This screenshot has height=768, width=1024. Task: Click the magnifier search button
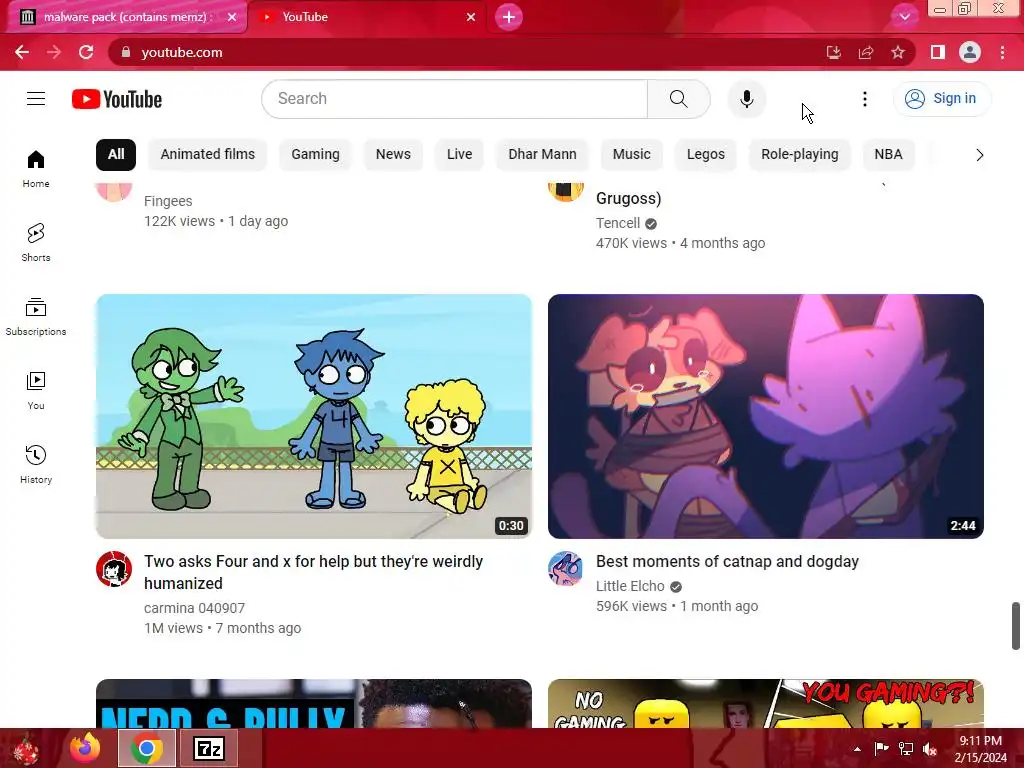point(679,99)
